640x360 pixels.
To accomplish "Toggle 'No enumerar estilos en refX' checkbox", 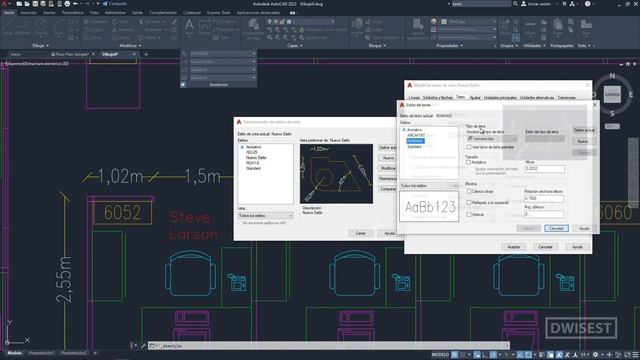I will point(240,223).
